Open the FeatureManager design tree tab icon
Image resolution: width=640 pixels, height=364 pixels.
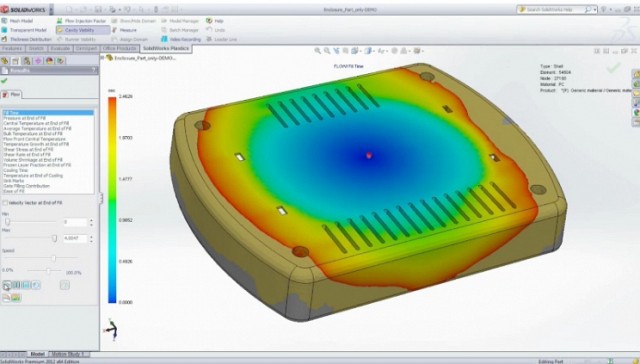(5, 61)
